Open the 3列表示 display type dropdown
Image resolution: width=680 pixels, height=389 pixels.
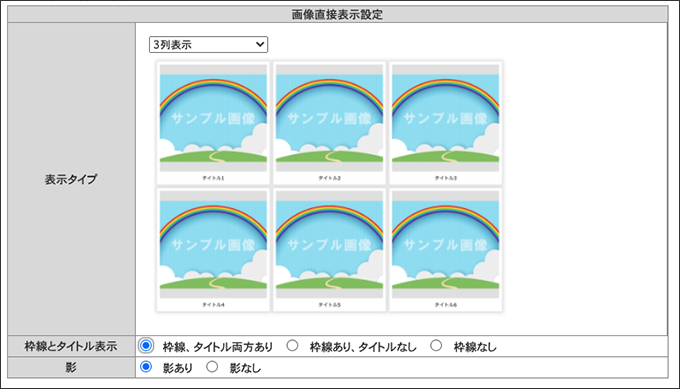[208, 44]
